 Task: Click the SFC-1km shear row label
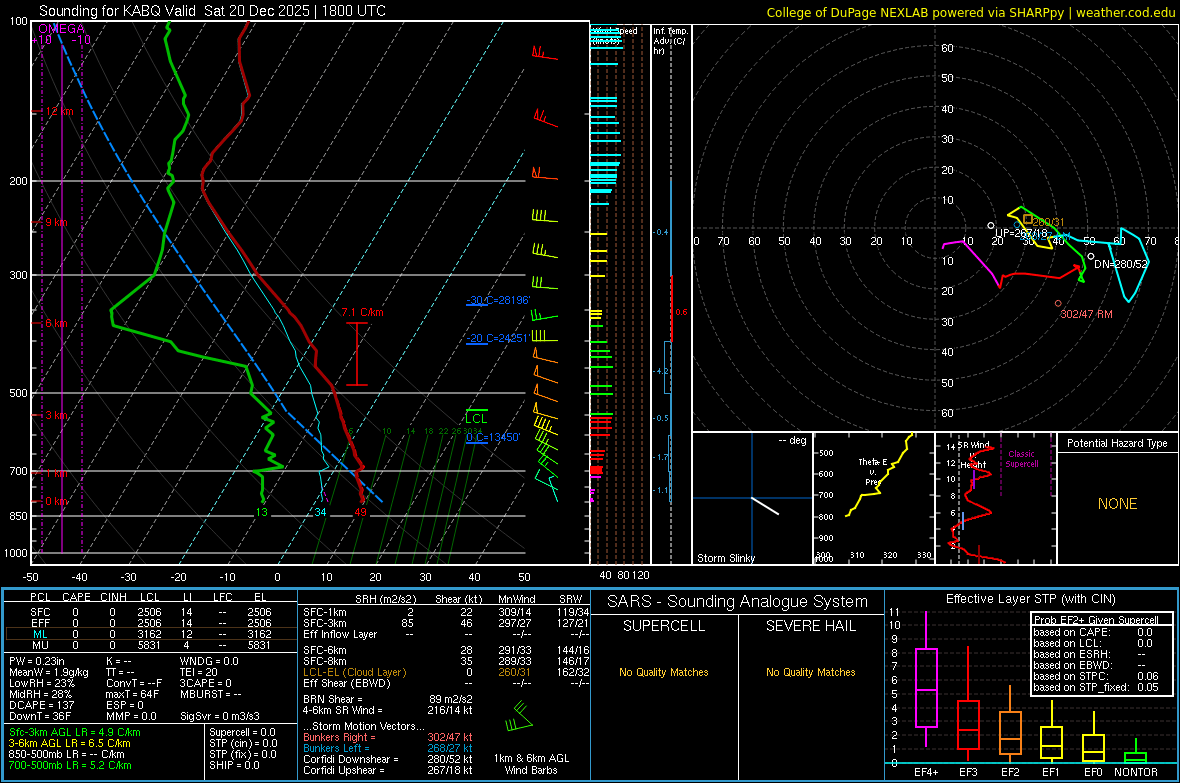tap(324, 612)
